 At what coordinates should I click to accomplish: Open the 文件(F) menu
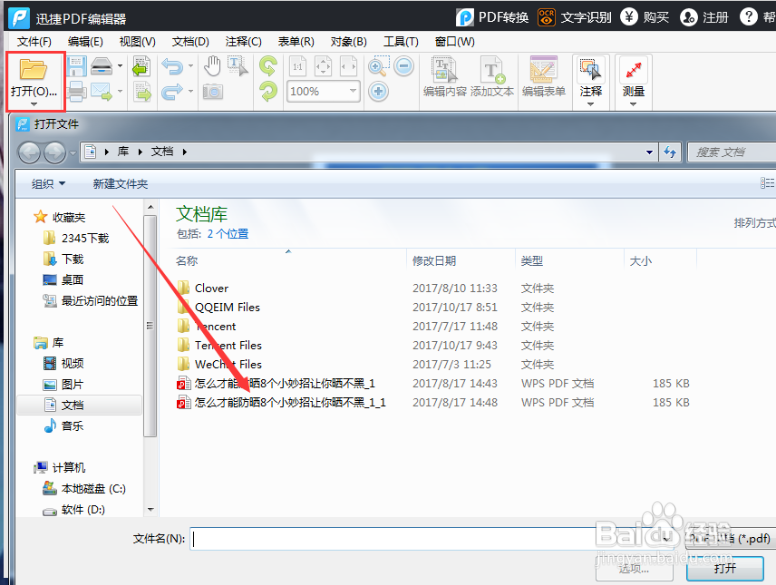click(x=34, y=42)
